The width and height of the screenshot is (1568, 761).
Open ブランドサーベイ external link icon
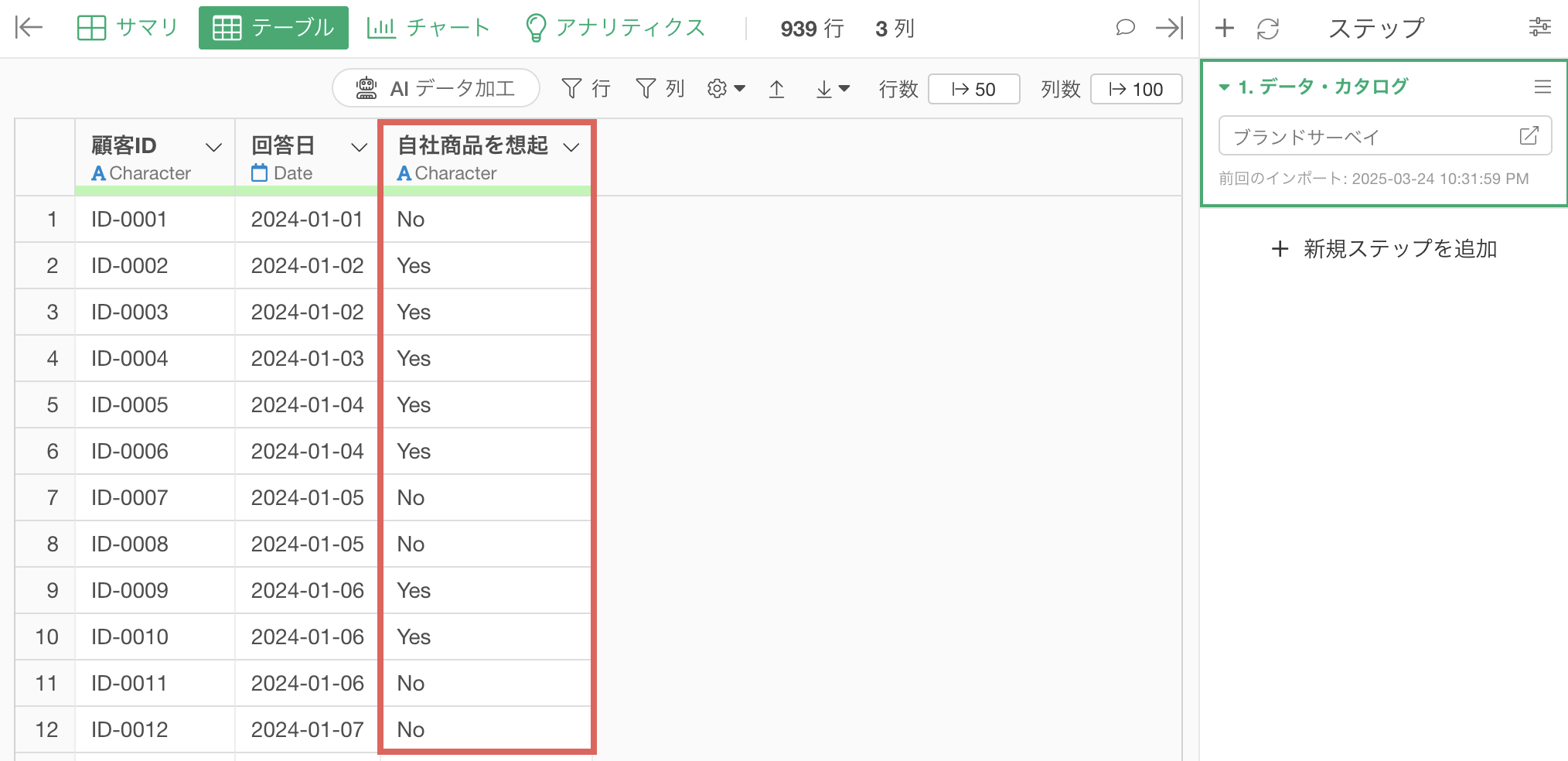1529,136
